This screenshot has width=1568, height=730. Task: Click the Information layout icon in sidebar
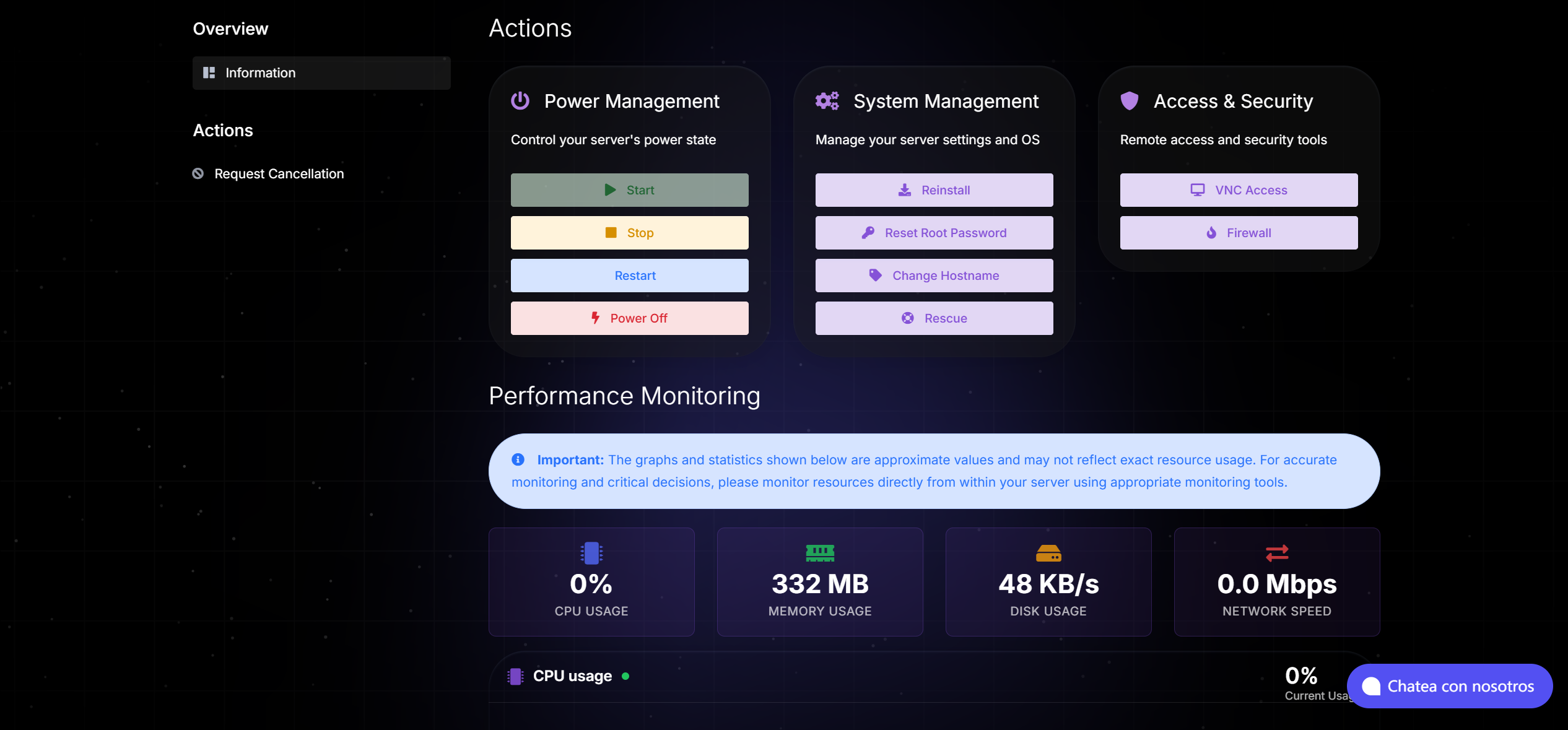pos(209,73)
